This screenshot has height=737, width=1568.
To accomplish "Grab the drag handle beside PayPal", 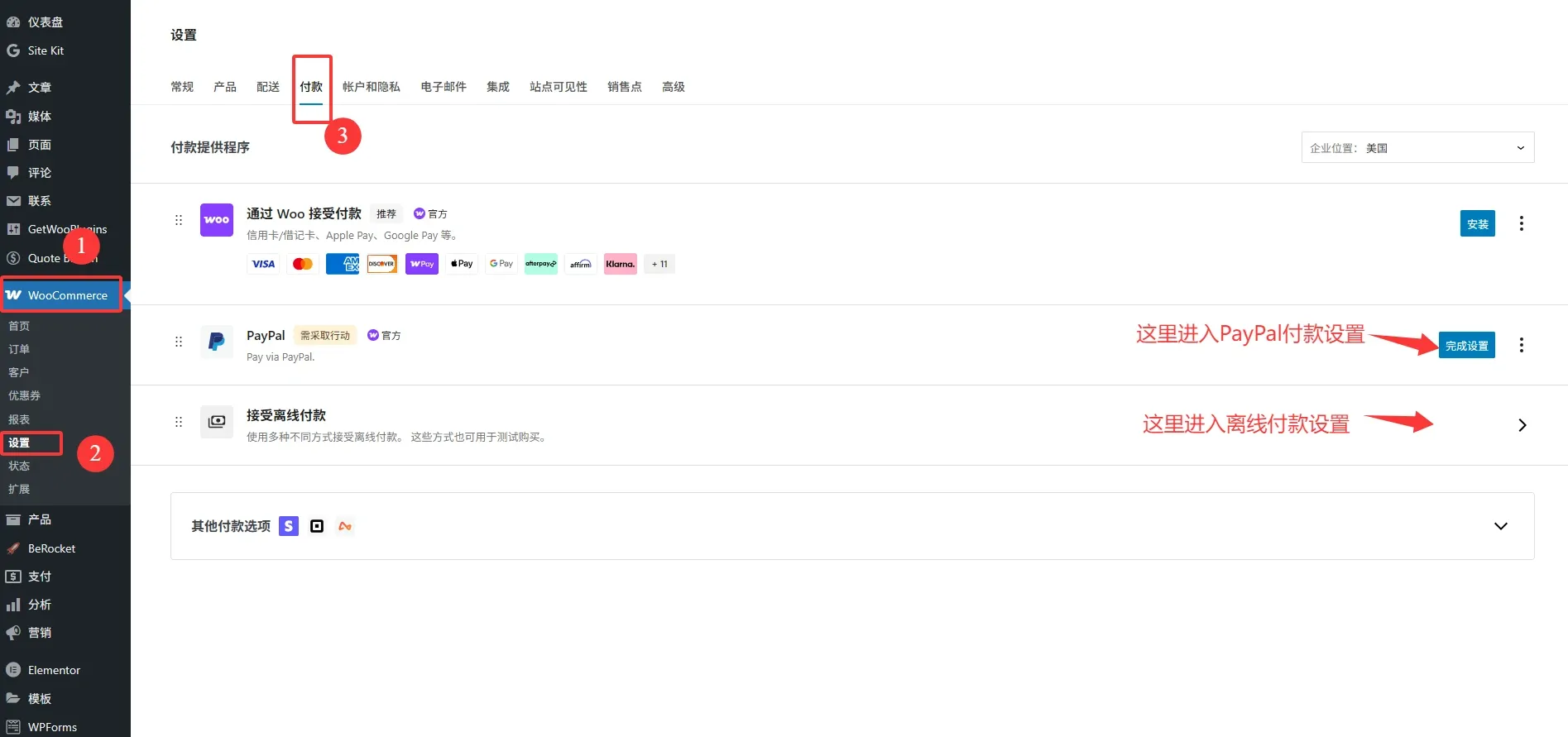I will (x=179, y=342).
